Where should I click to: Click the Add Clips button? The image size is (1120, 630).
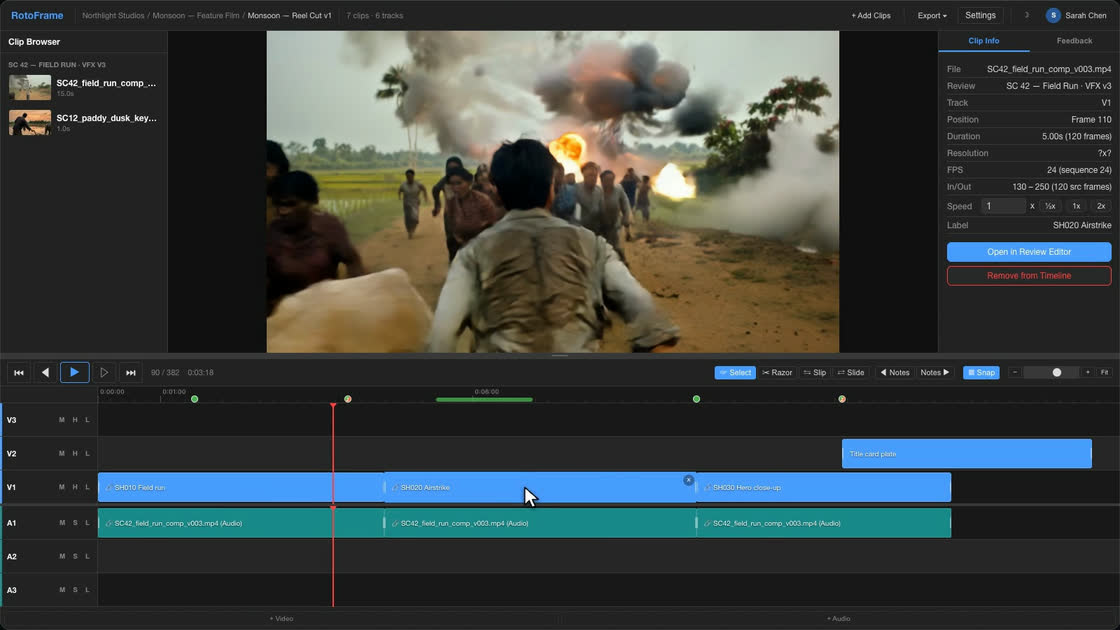871,16
